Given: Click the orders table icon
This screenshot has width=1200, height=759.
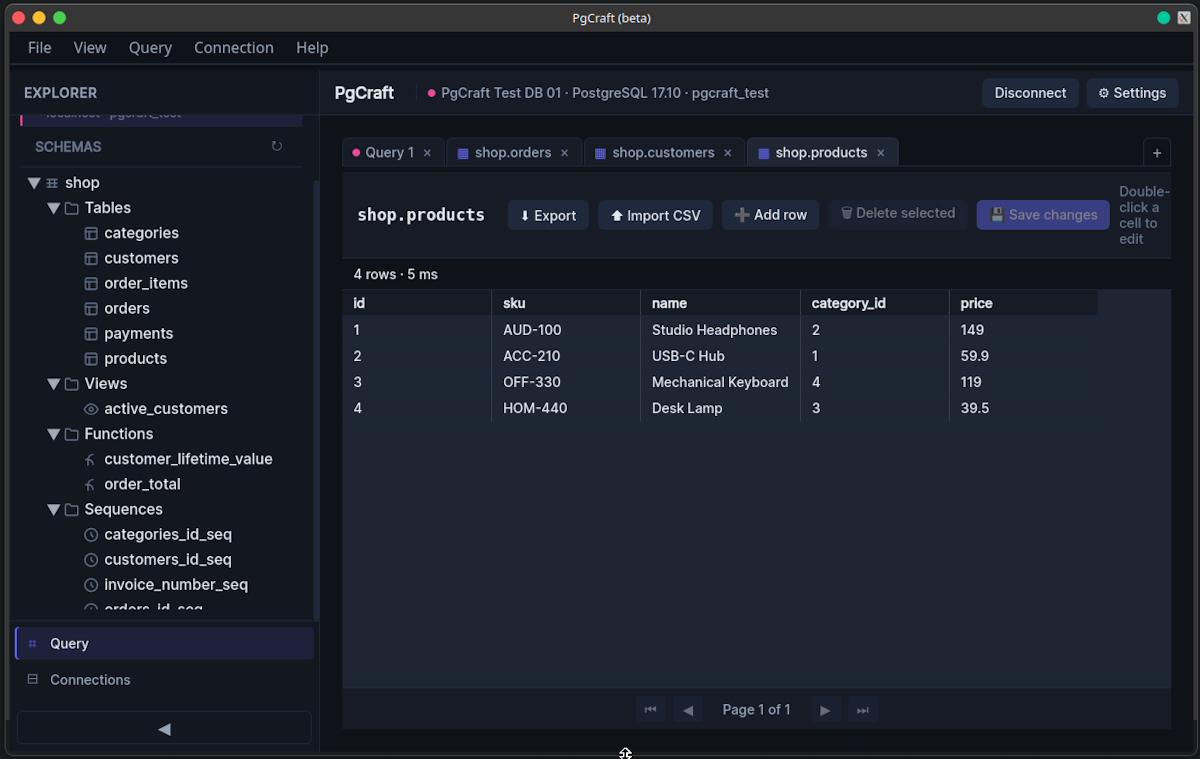Looking at the screenshot, I should 91,308.
